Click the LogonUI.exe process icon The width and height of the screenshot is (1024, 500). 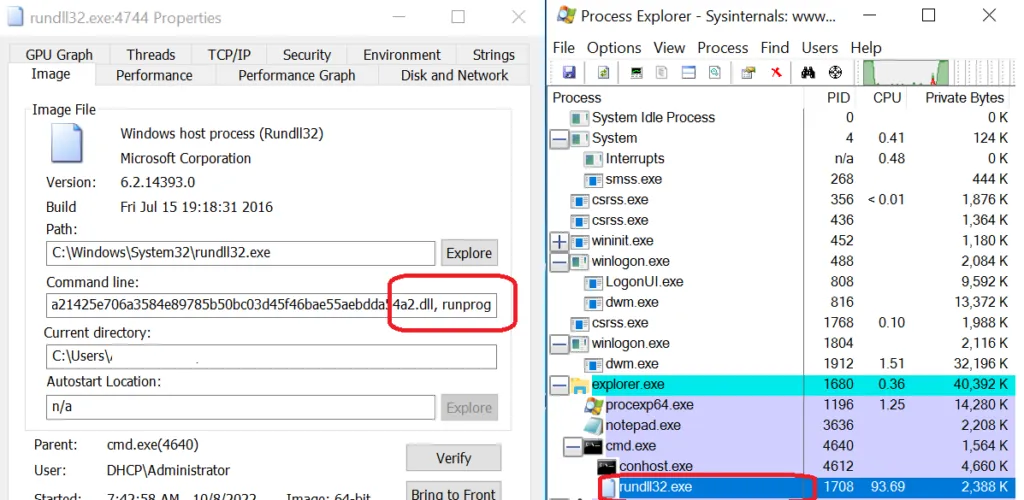click(593, 283)
